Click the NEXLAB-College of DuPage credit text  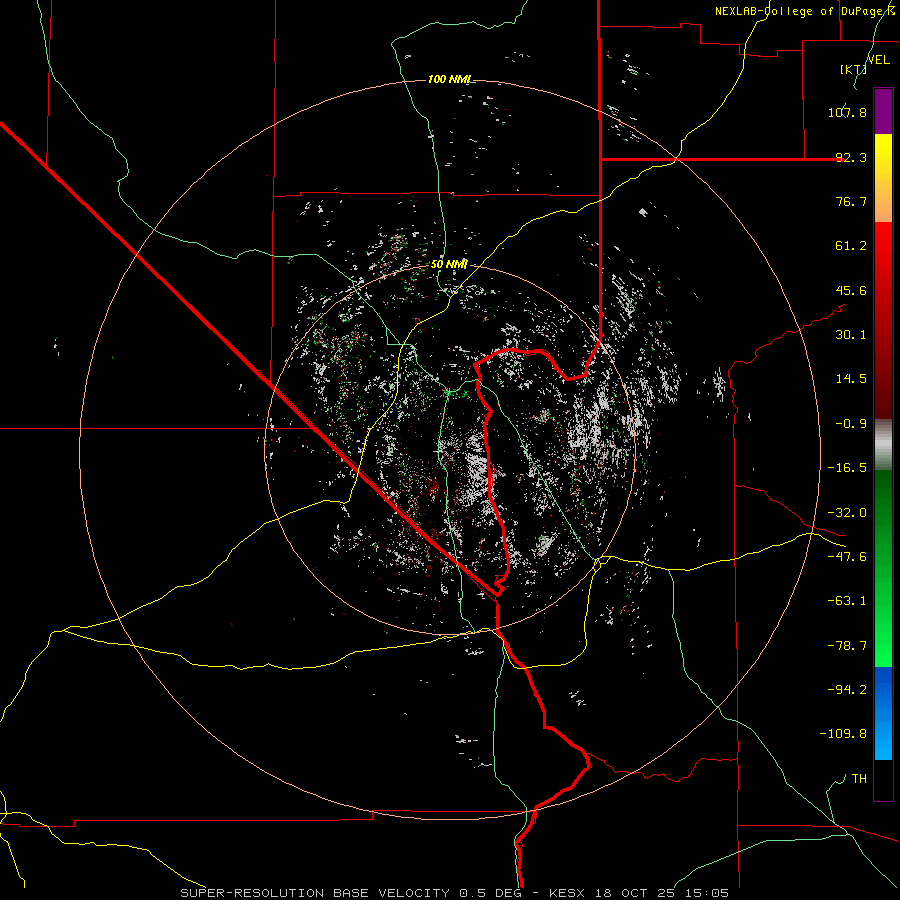[x=806, y=11]
